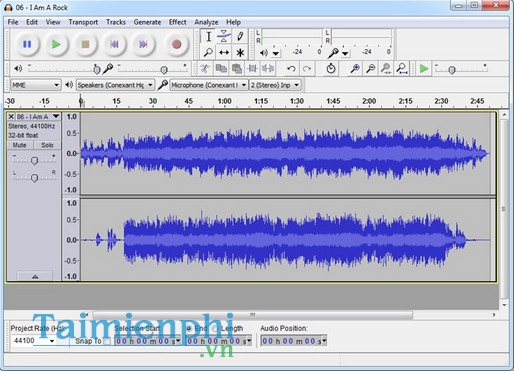Image resolution: width=514 pixels, height=371 pixels.
Task: Skip to start of the track
Action: 114,44
